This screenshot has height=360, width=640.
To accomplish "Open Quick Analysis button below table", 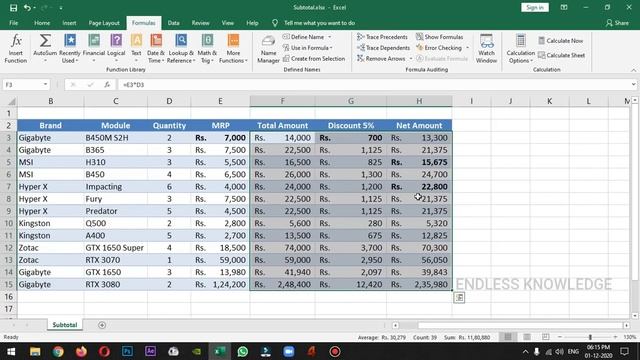I will [459, 298].
